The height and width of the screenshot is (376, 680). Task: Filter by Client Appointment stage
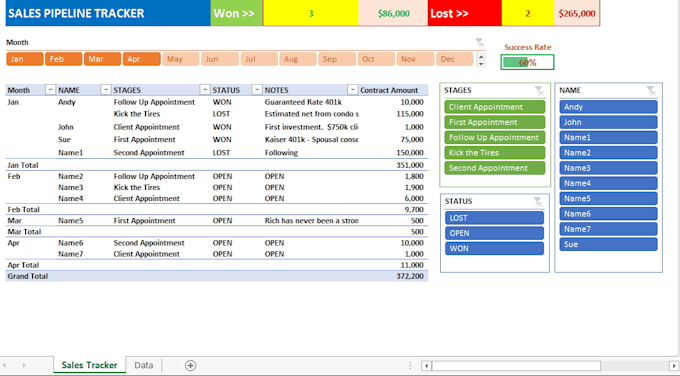(494, 107)
